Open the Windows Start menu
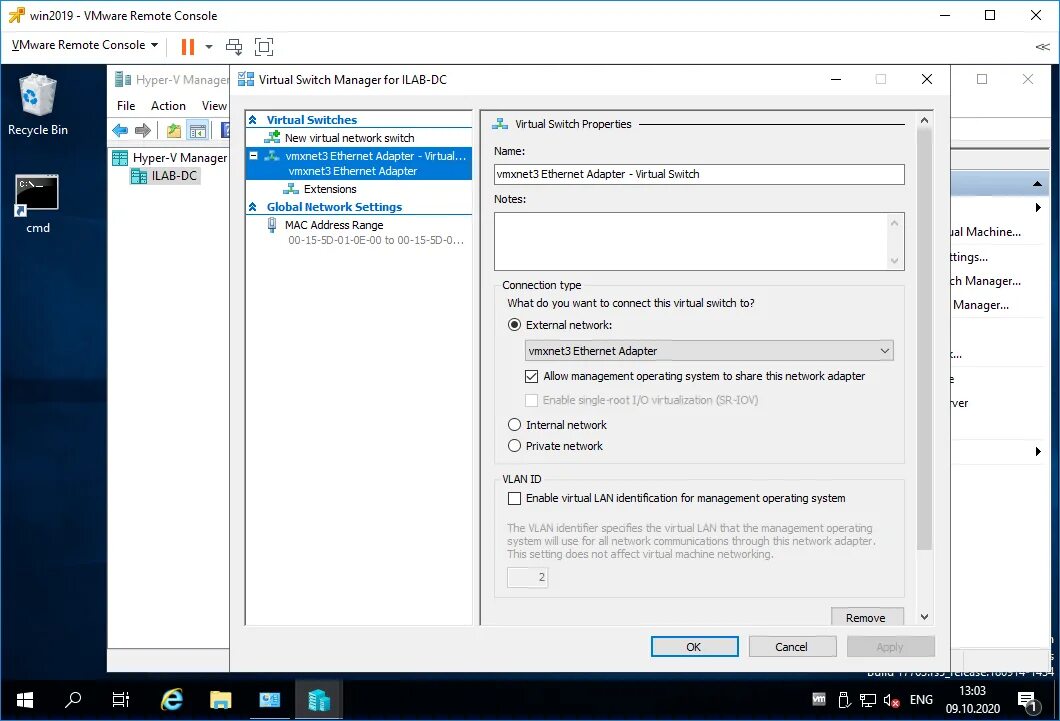 24,700
